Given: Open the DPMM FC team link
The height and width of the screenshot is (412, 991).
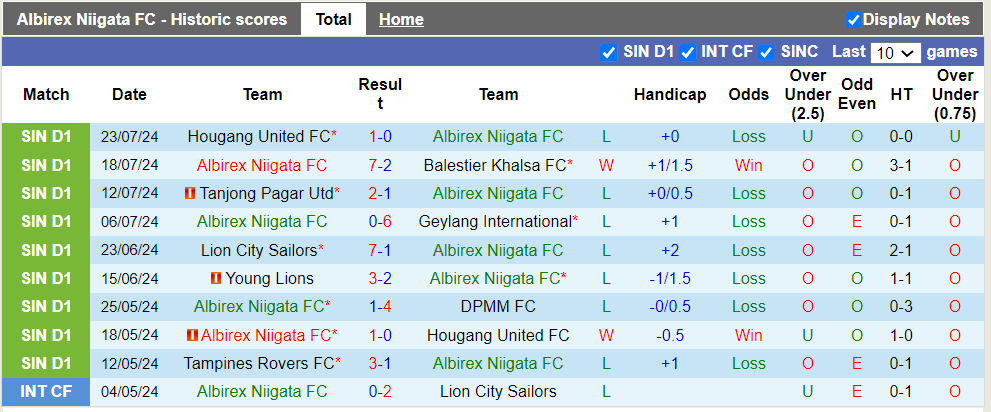Looking at the screenshot, I should [x=498, y=307].
